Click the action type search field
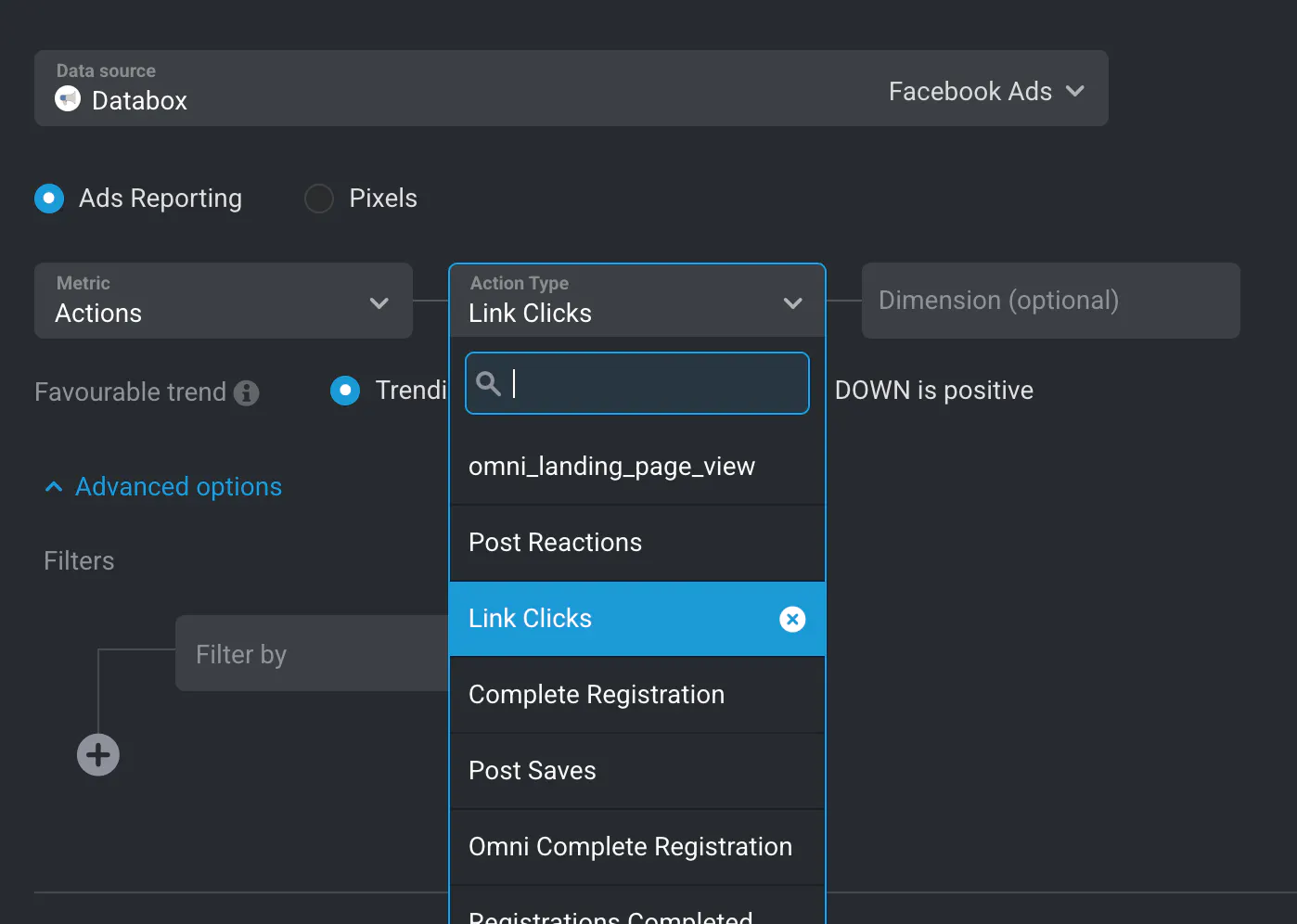Viewport: 1297px width, 924px height. [649, 383]
